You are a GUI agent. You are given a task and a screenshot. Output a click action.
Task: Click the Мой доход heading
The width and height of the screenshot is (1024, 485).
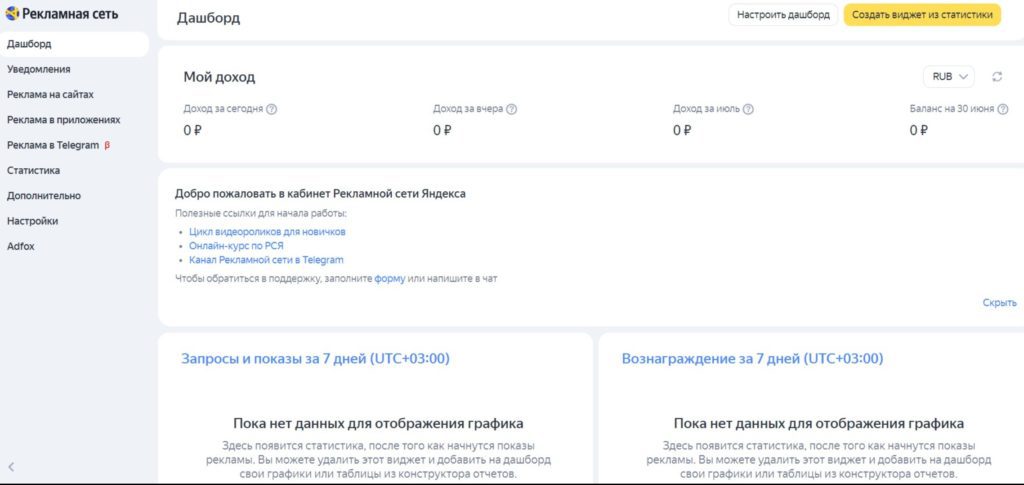tap(219, 77)
